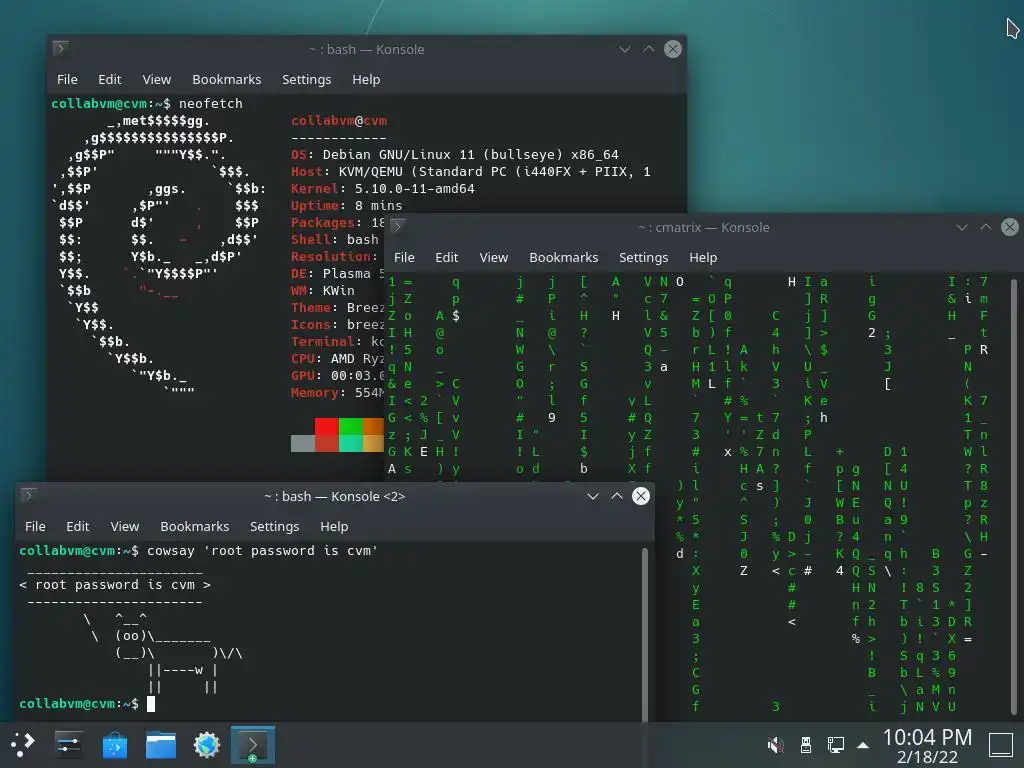Minimize the neofetch Konsole window

[625, 49]
